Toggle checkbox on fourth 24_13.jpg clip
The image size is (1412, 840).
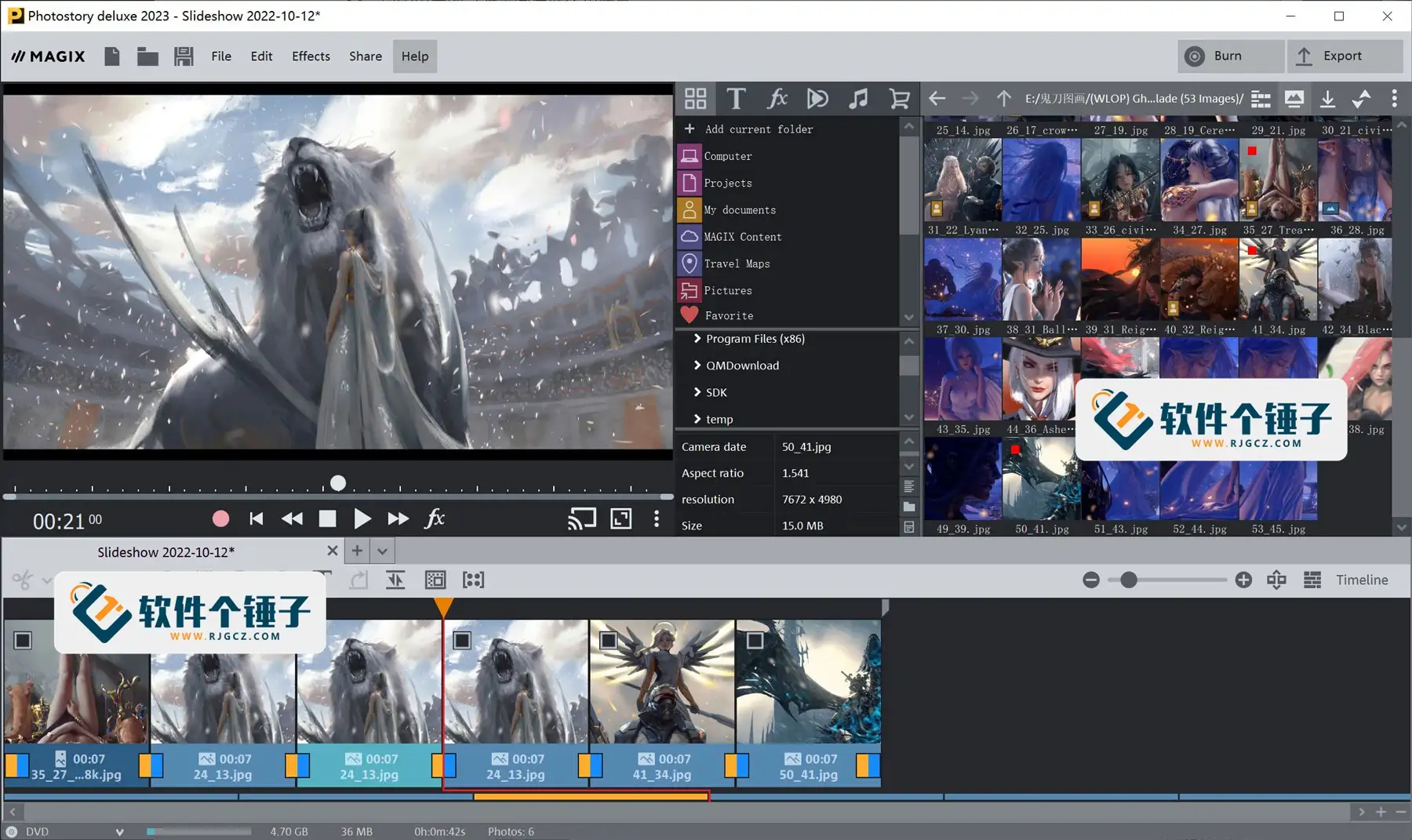click(x=462, y=641)
